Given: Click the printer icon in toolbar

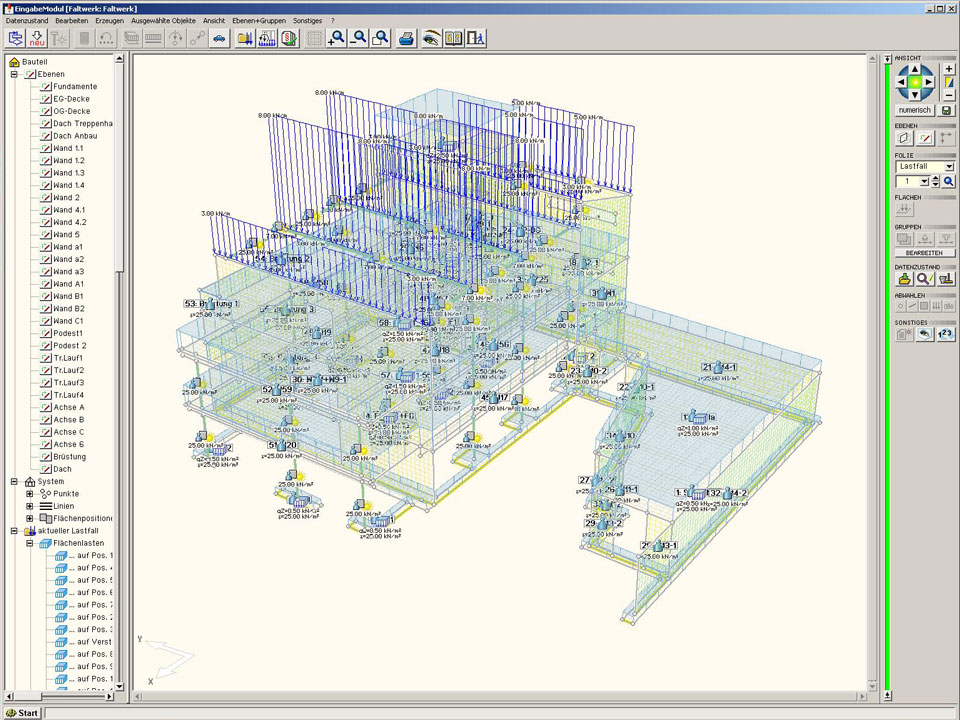Looking at the screenshot, I should [407, 39].
